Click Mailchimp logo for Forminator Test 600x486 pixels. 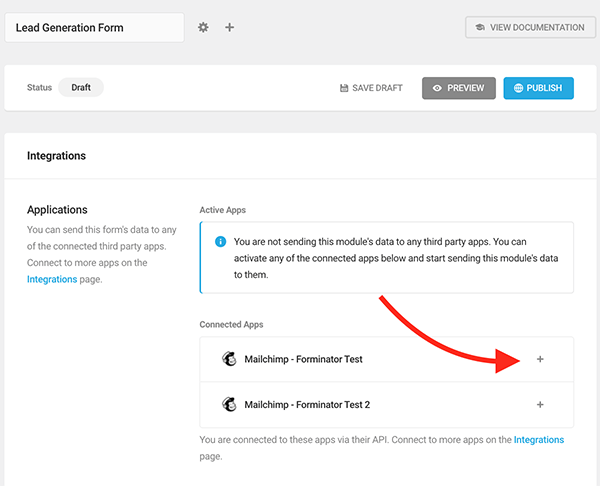click(x=228, y=359)
